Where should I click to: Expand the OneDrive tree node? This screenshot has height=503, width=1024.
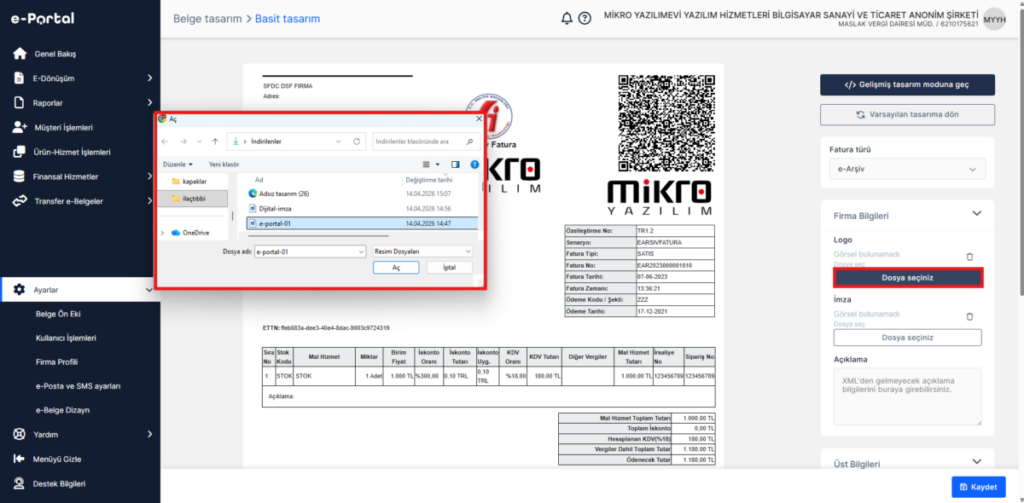click(163, 233)
